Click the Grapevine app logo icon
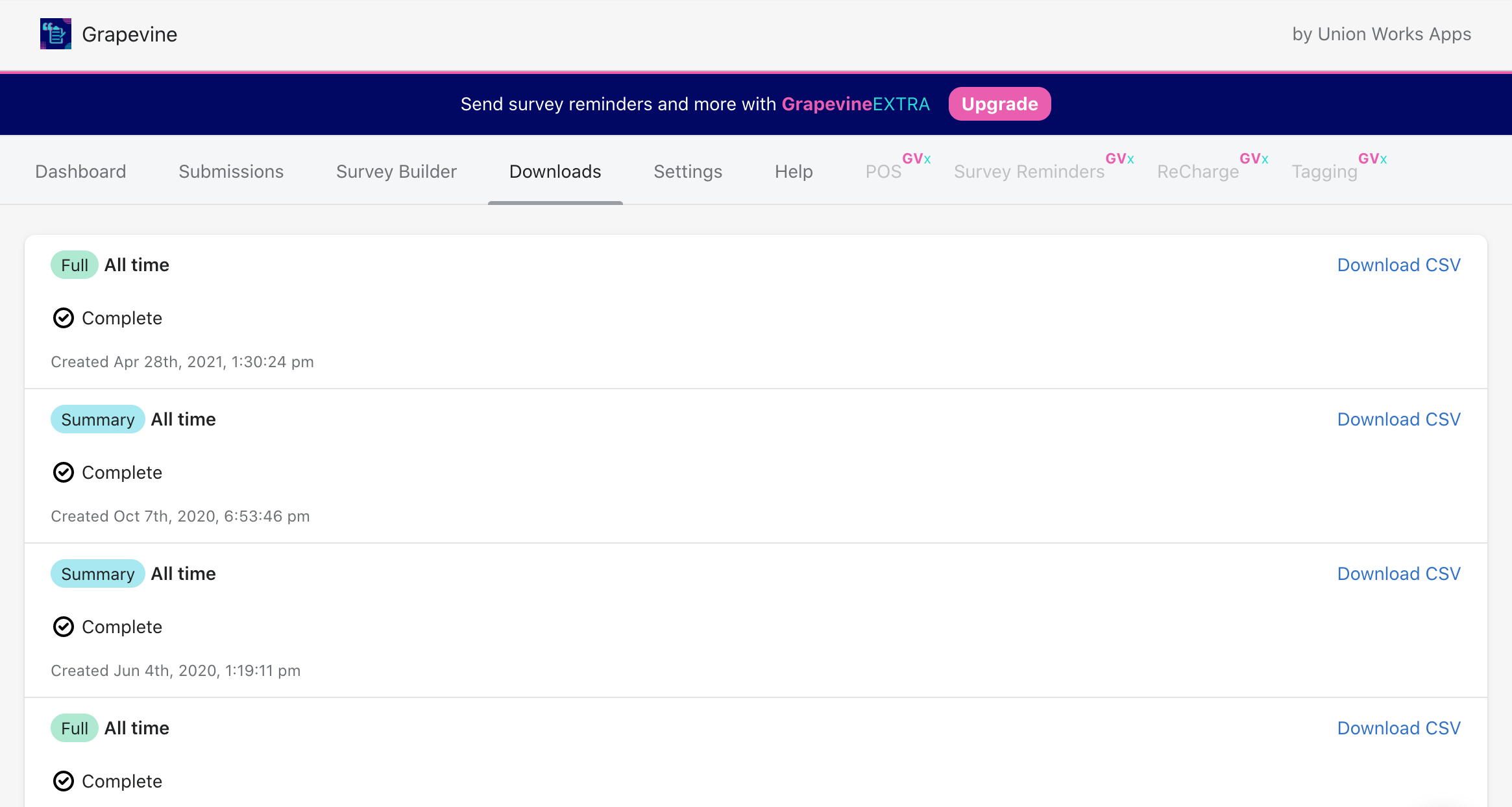The width and height of the screenshot is (1512, 807). 56,34
